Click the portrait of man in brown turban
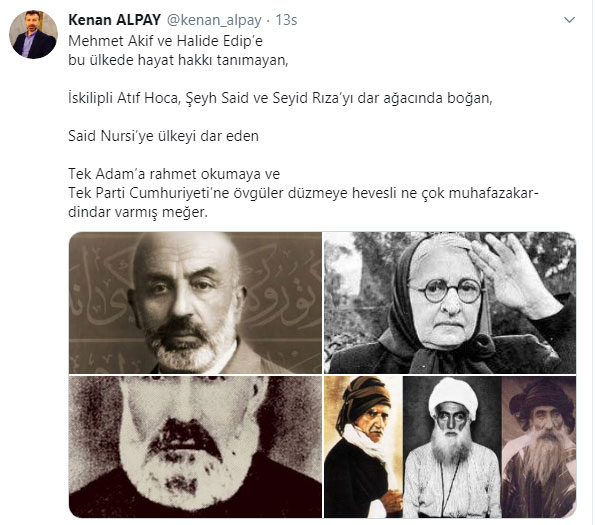The width and height of the screenshot is (595, 525). 363,446
